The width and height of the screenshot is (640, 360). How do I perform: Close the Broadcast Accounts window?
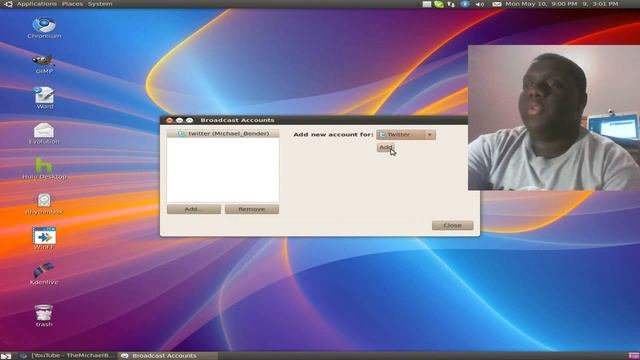[169, 120]
